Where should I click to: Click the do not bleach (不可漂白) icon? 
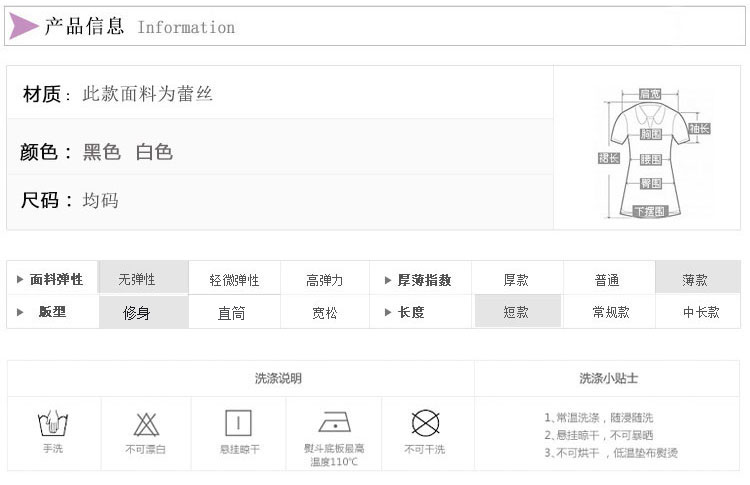coord(145,422)
